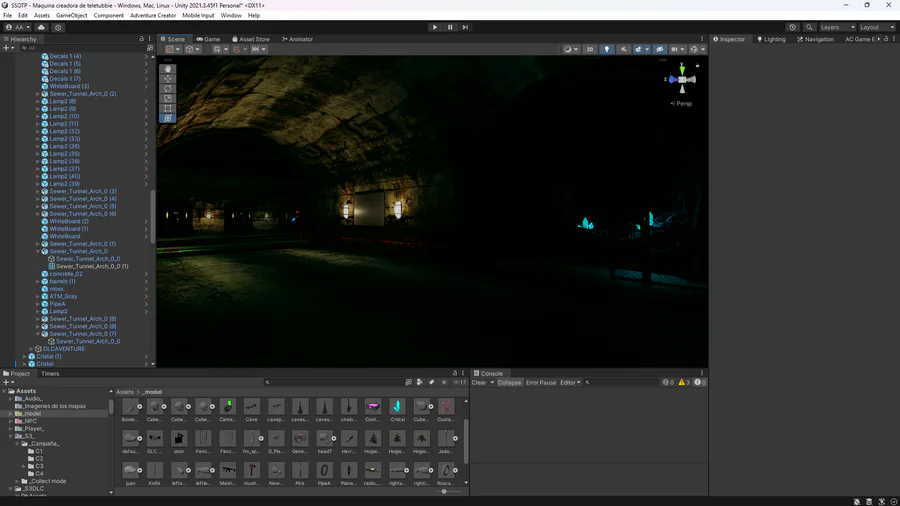Open the Undo History icon
This screenshot has width=900, height=506.
pyautogui.click(x=792, y=27)
